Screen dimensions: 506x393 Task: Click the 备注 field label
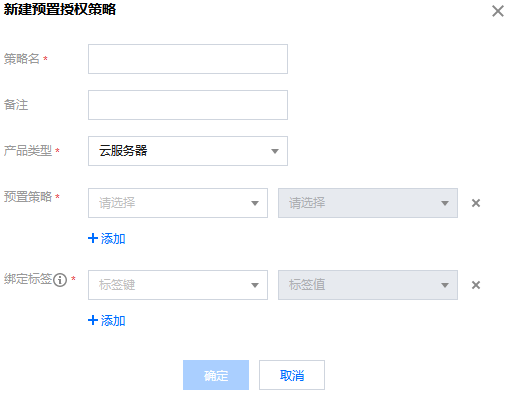pyautogui.click(x=16, y=105)
